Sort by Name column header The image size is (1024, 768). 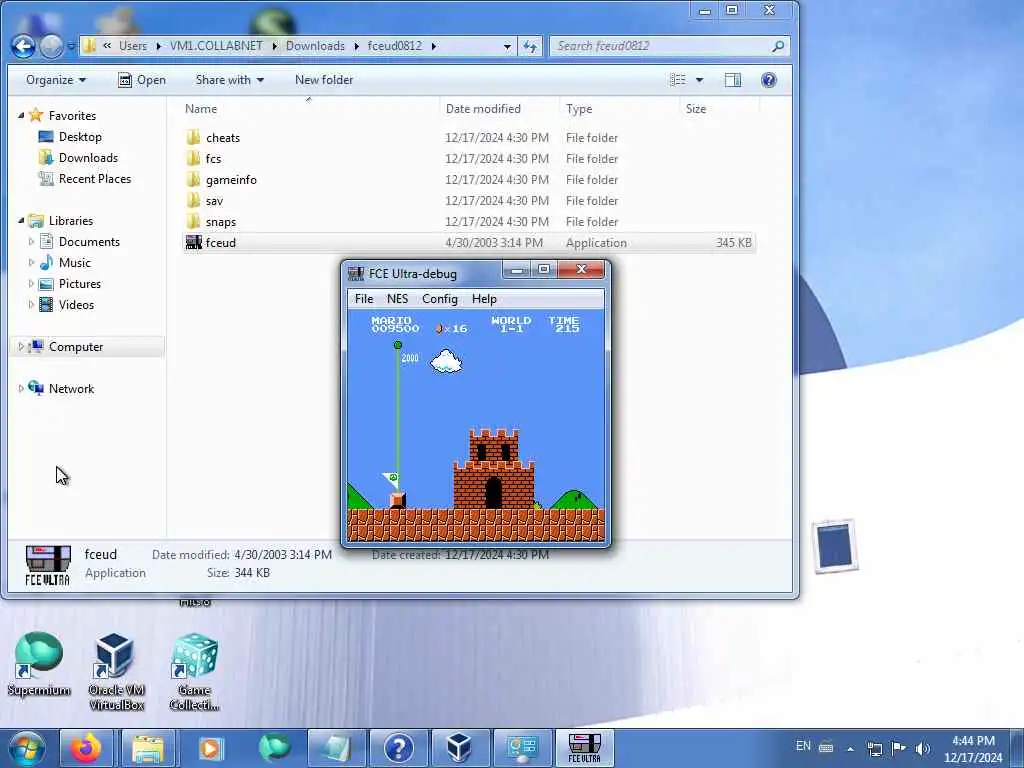click(x=308, y=108)
